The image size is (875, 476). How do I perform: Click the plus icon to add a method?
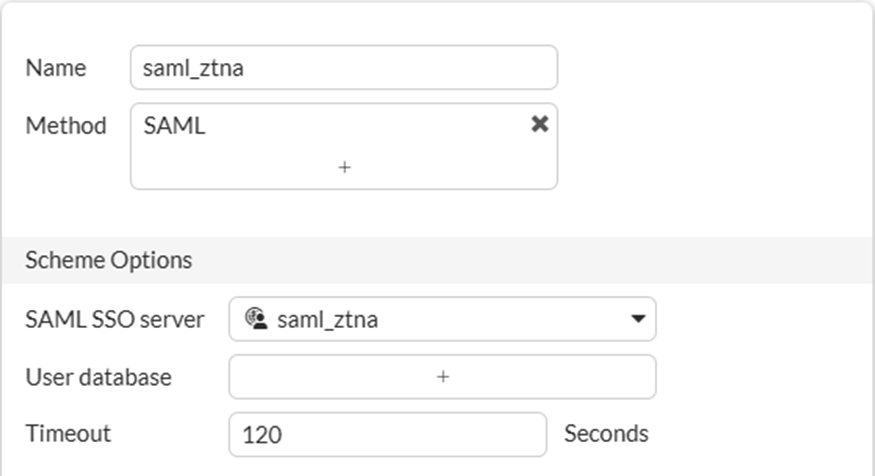[344, 167]
